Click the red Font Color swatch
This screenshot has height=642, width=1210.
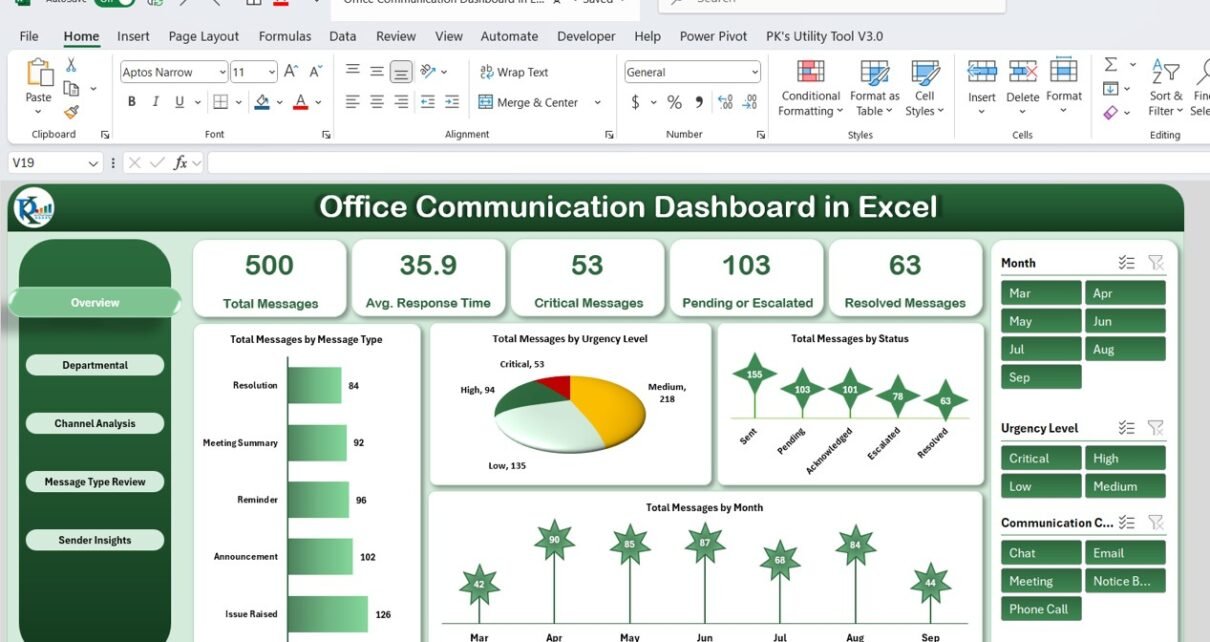point(301,102)
